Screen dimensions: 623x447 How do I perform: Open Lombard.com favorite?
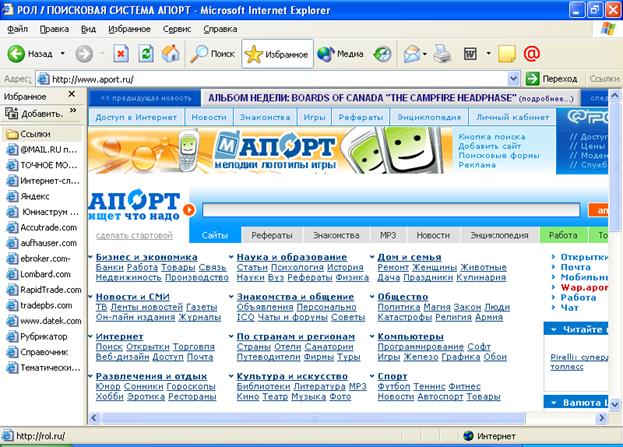click(39, 274)
